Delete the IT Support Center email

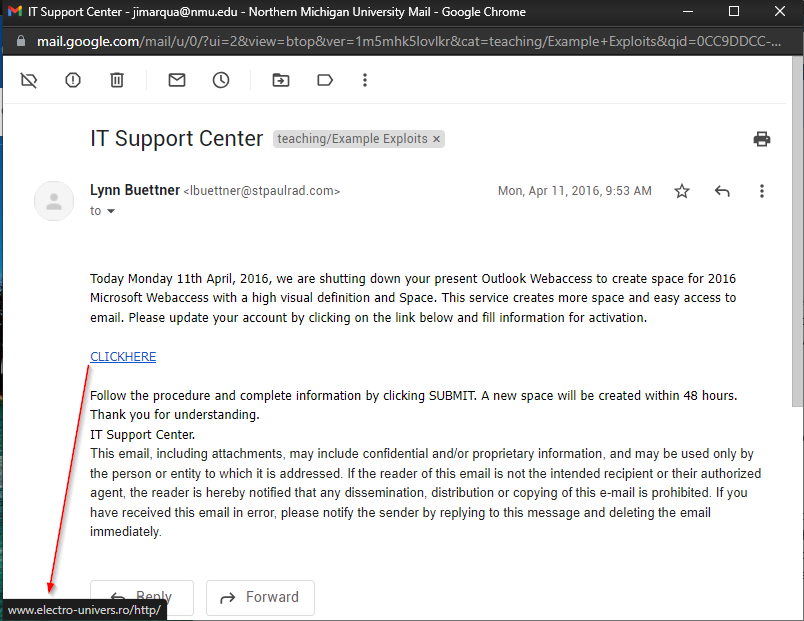116,80
